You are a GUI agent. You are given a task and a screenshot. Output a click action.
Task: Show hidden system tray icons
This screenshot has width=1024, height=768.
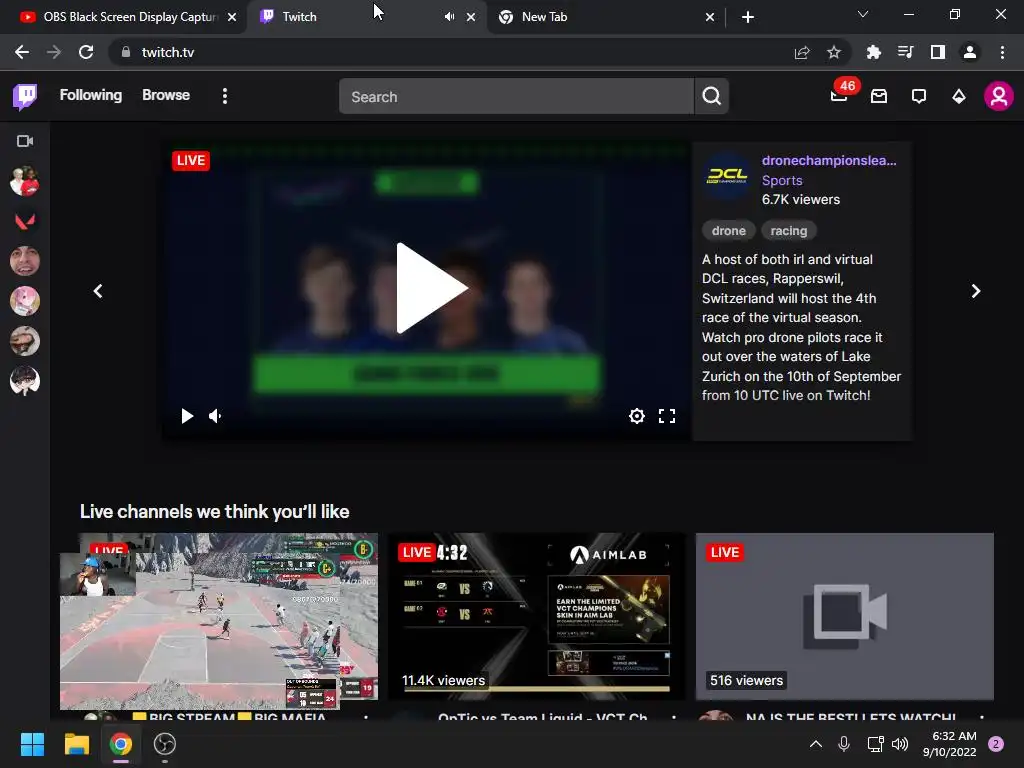click(x=816, y=744)
